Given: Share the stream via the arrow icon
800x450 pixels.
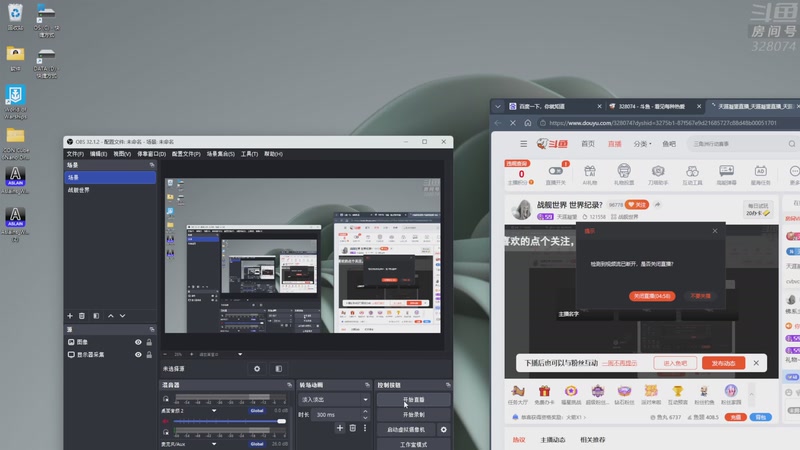Looking at the screenshot, I should point(658,205).
